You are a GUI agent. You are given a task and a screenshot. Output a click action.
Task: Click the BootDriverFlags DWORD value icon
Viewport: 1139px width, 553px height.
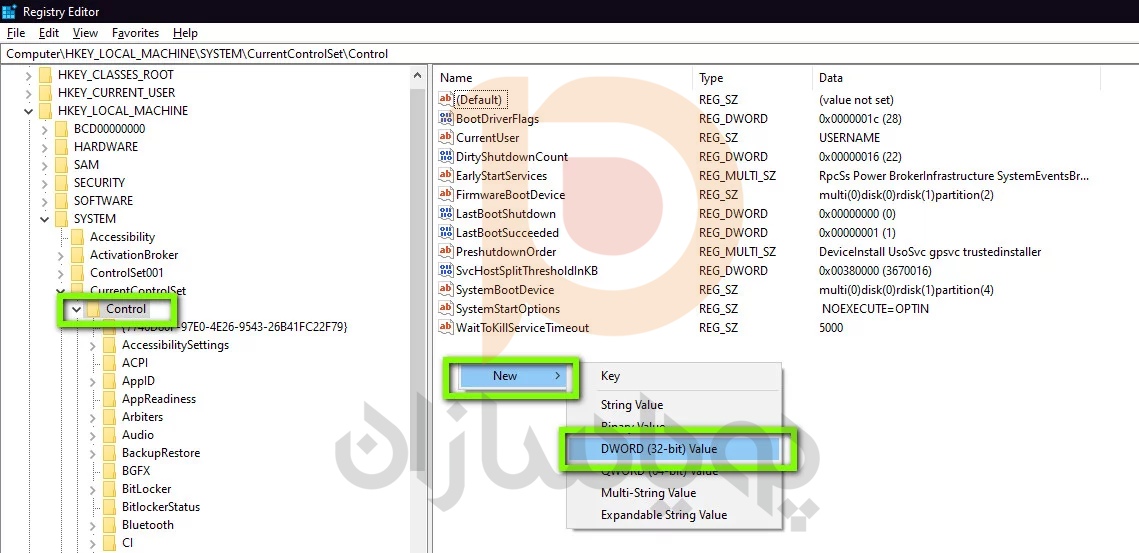(x=446, y=119)
